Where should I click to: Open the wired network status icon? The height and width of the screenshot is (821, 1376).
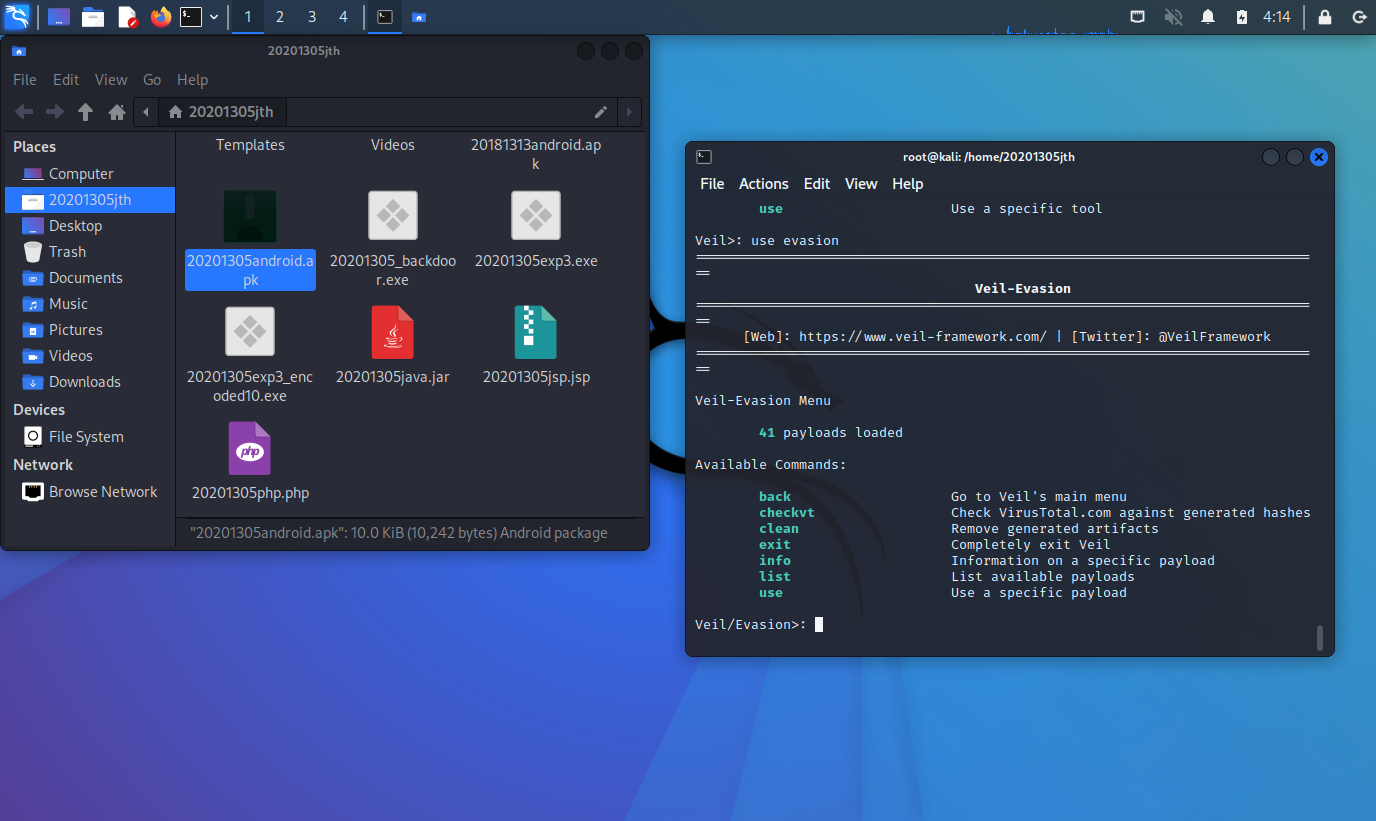tap(1138, 17)
